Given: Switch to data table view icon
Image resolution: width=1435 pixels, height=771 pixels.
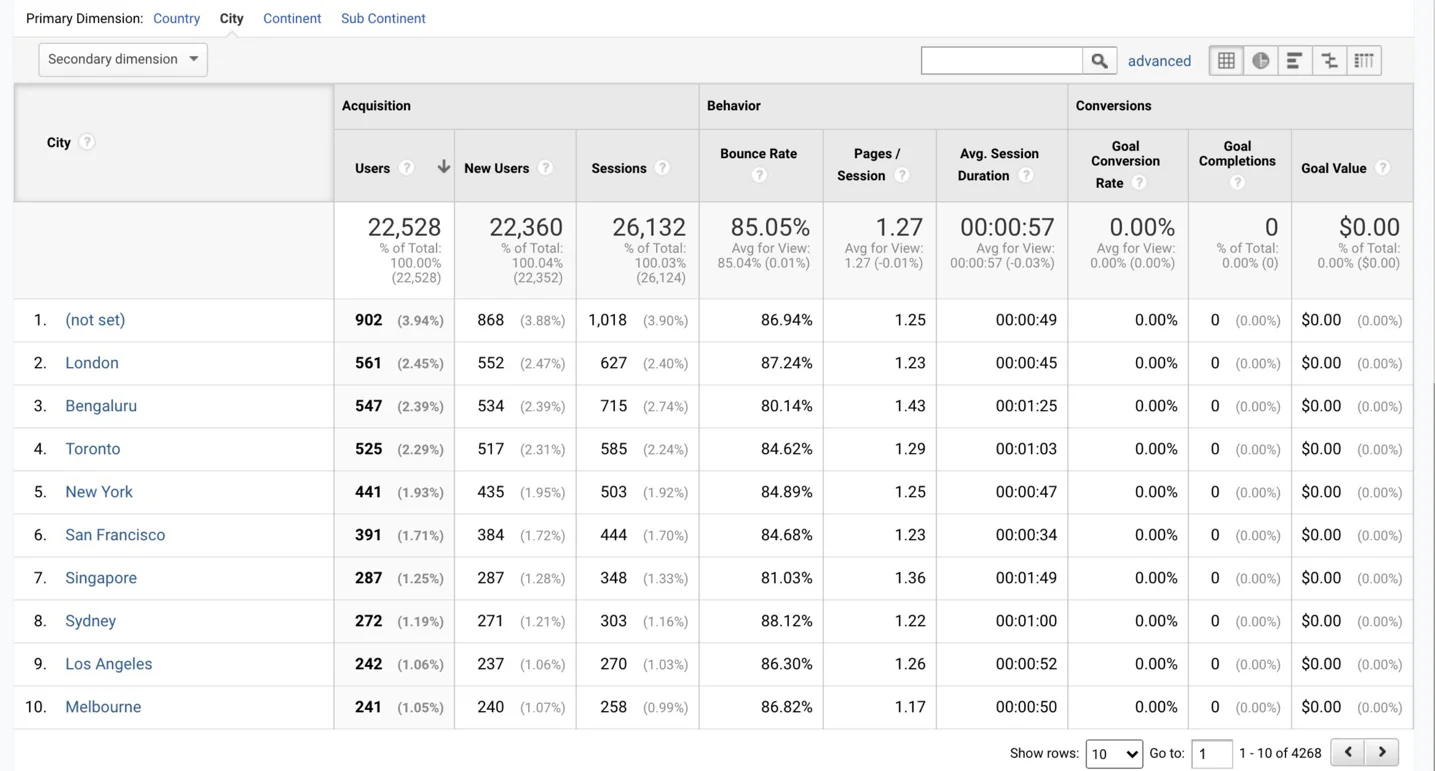Looking at the screenshot, I should click(1226, 61).
